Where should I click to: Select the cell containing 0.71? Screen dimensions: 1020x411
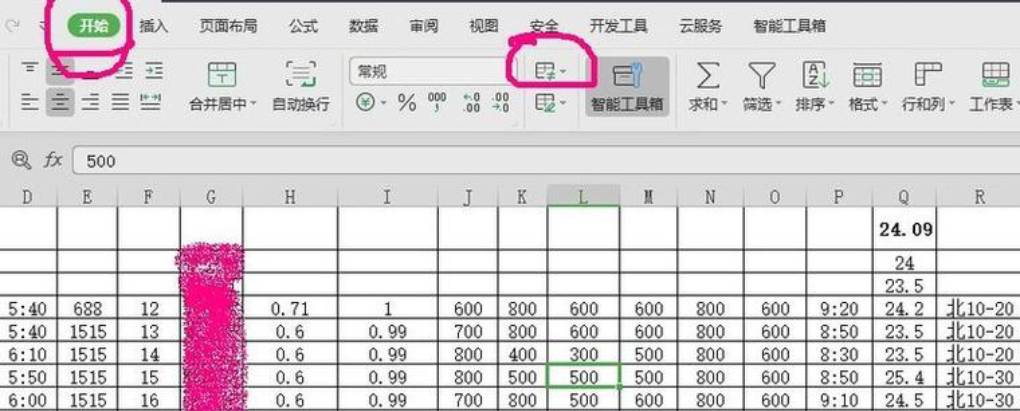point(290,308)
